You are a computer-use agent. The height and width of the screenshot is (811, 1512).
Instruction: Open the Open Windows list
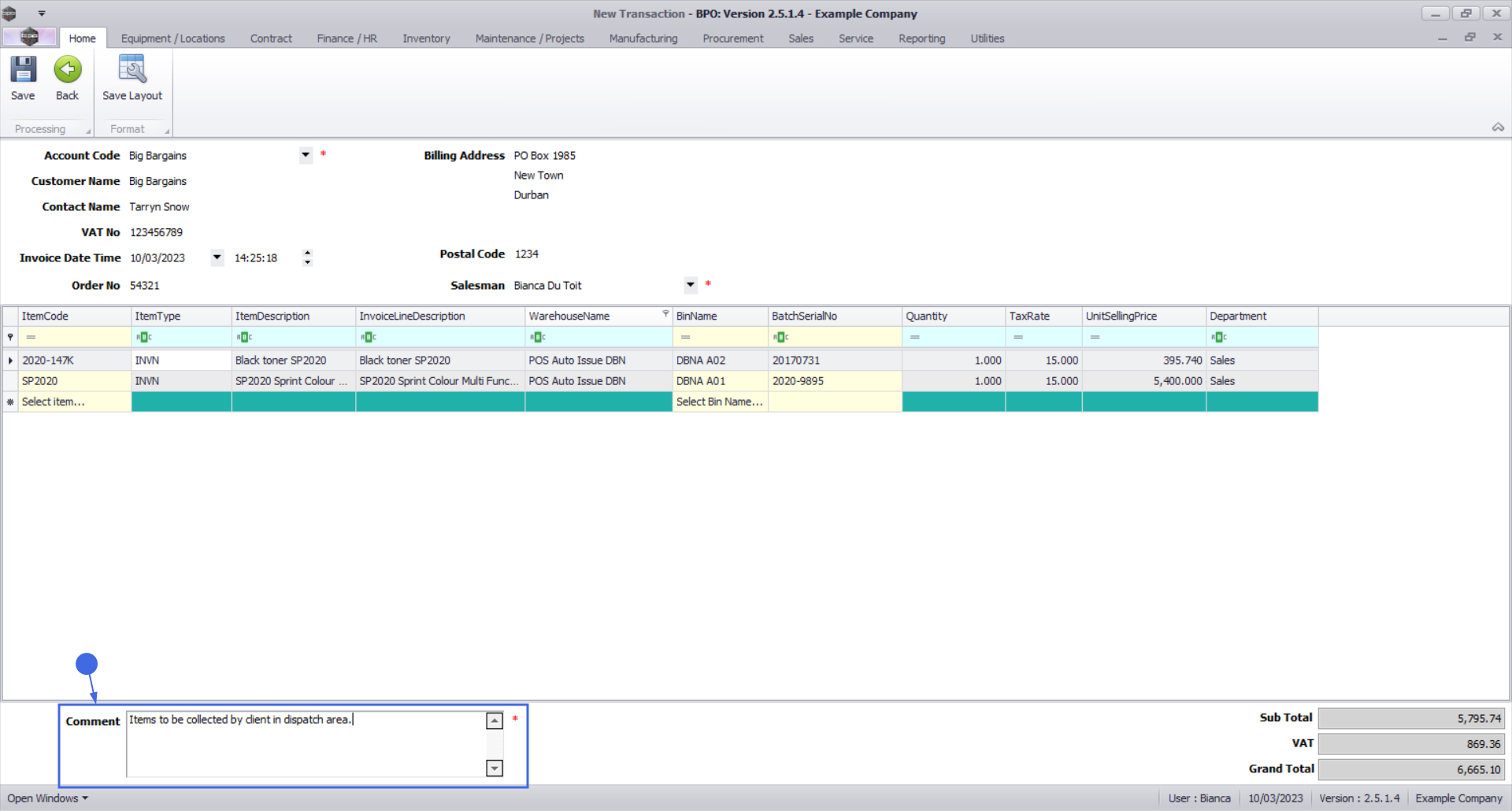pyautogui.click(x=47, y=798)
